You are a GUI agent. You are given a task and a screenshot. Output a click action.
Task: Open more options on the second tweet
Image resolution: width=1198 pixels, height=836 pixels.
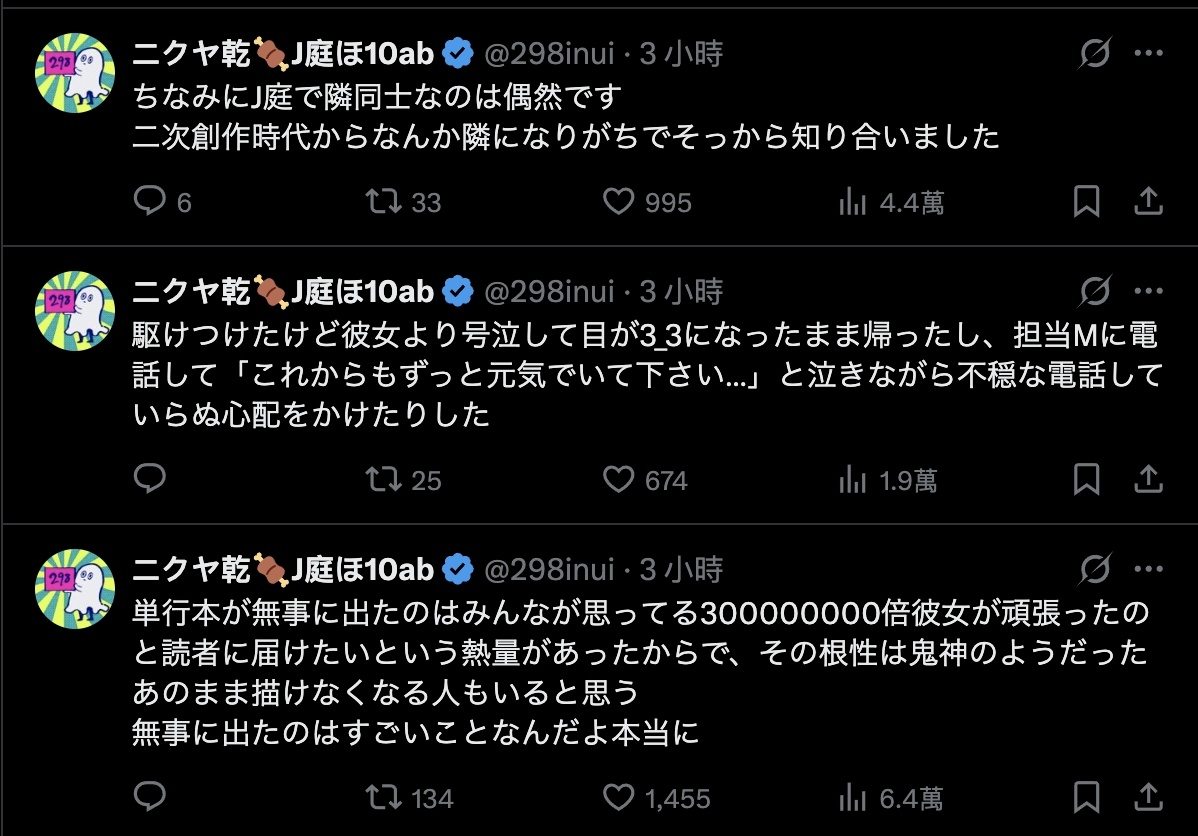[x=1146, y=292]
